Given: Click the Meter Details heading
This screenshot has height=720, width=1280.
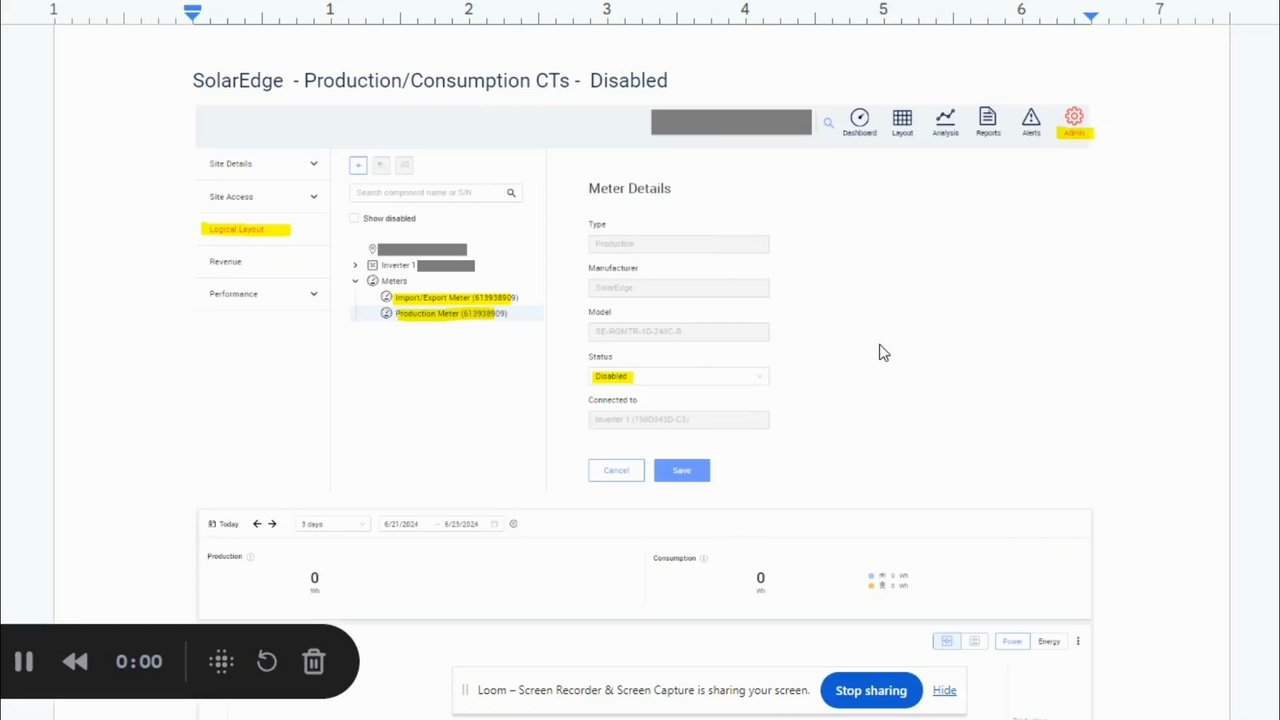Looking at the screenshot, I should (x=629, y=188).
